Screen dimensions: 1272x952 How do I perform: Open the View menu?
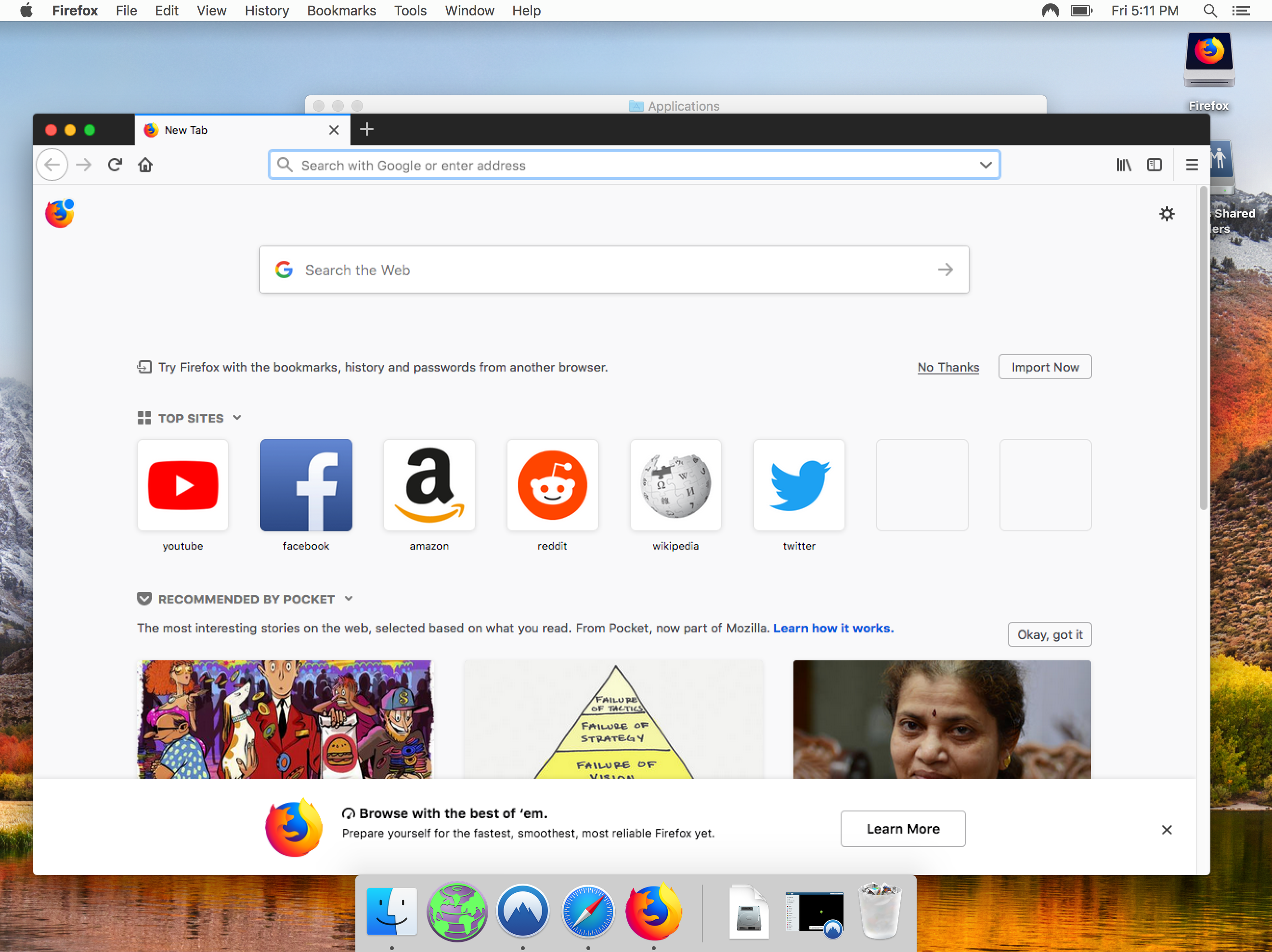click(x=212, y=11)
